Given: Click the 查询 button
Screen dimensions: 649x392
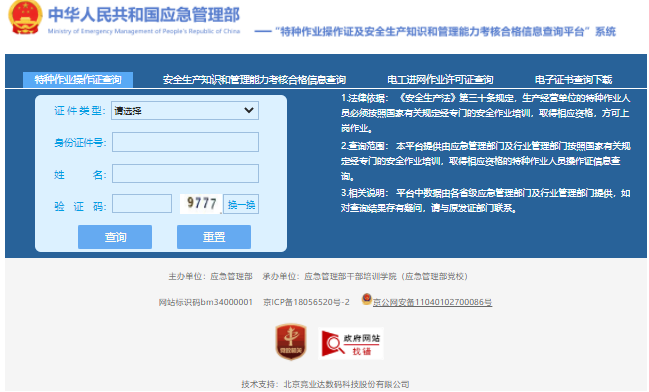Looking at the screenshot, I should click(x=115, y=237).
